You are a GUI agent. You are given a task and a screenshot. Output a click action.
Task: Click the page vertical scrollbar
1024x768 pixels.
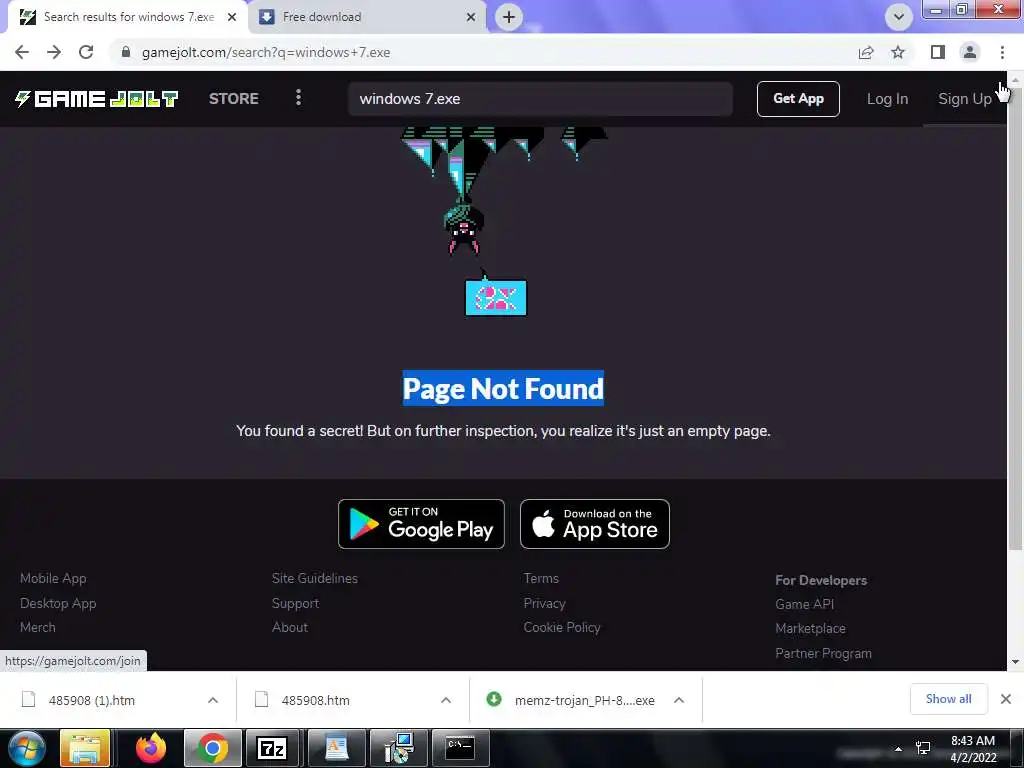point(1015,320)
